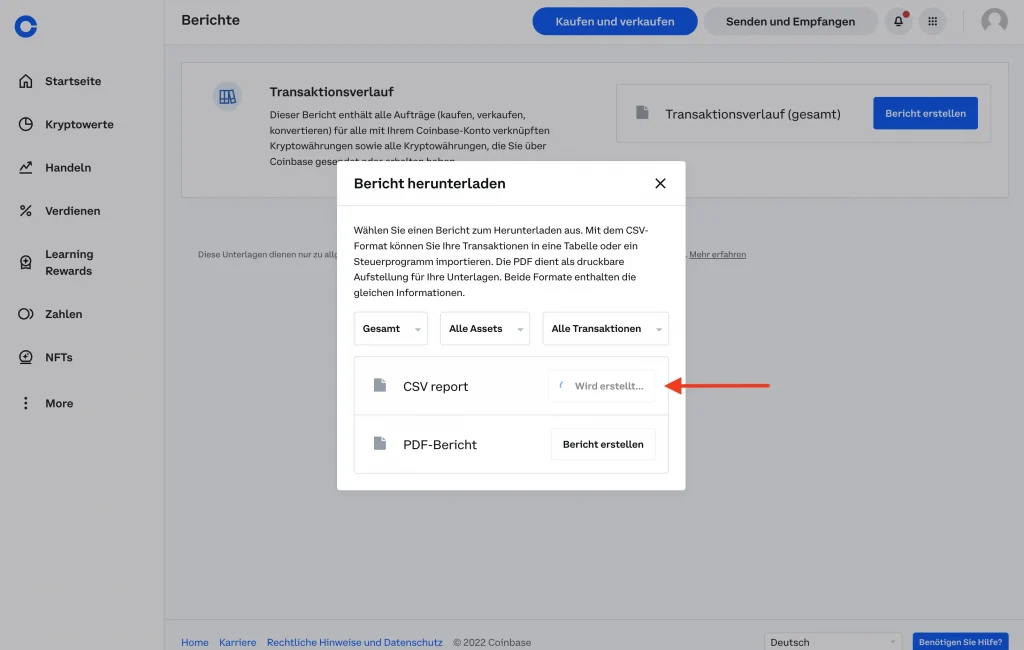Open the Alle Assets dropdown

484,329
